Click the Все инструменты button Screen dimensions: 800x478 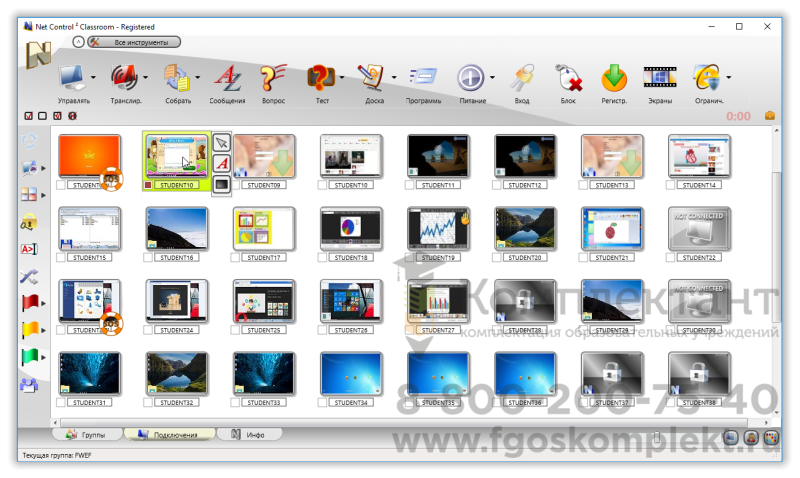tap(134, 42)
